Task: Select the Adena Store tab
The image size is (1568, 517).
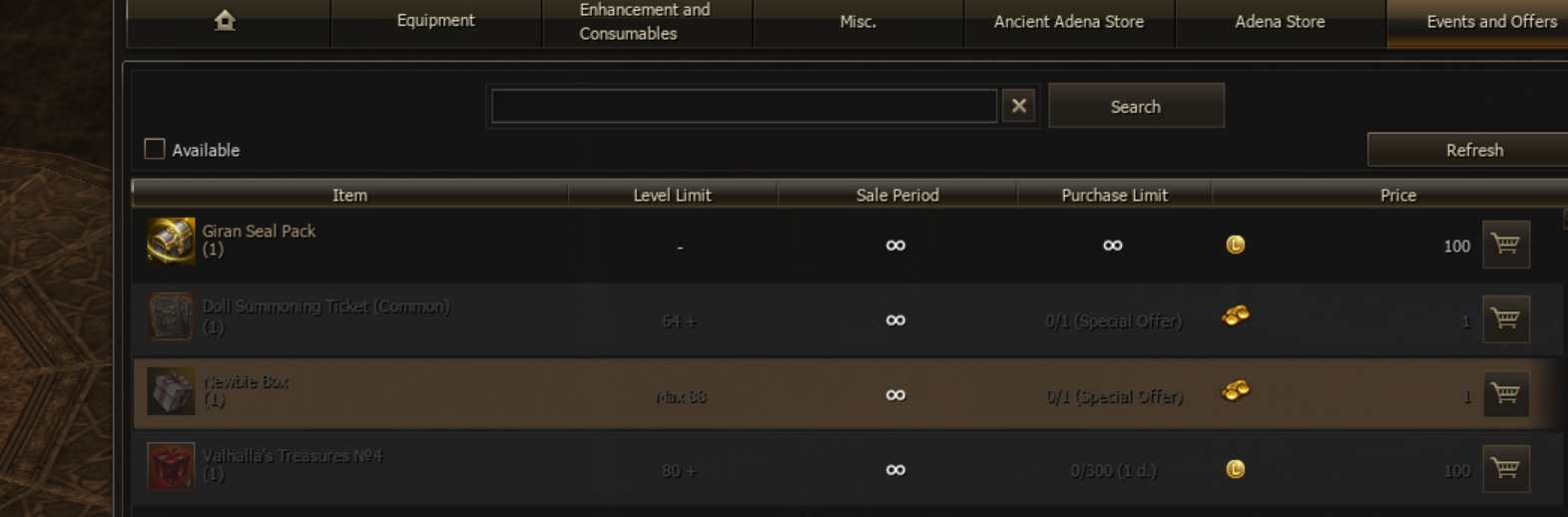Action: [x=1280, y=21]
